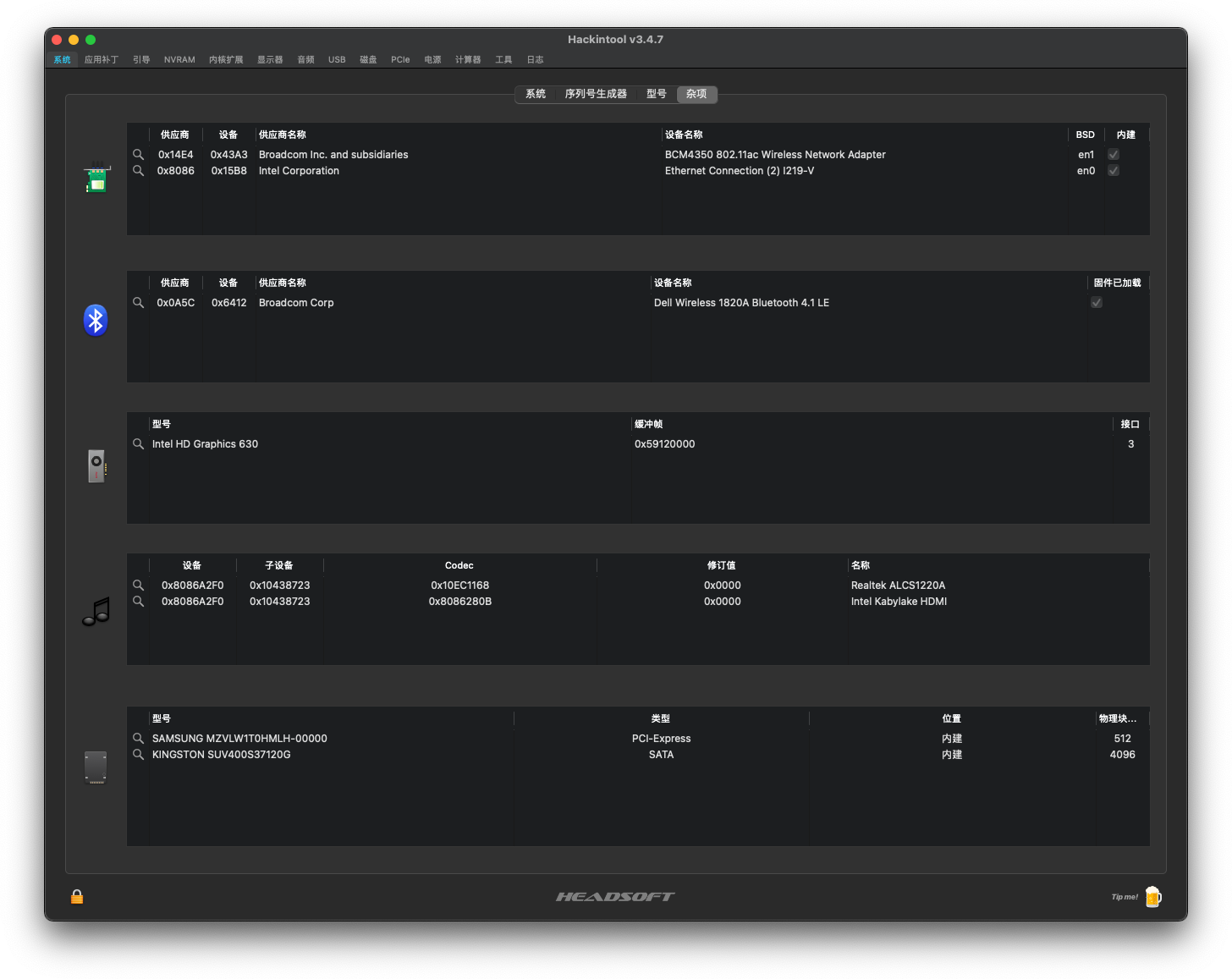The width and height of the screenshot is (1232, 979).
Task: Select the 杂项 sub-tab
Action: pos(696,94)
